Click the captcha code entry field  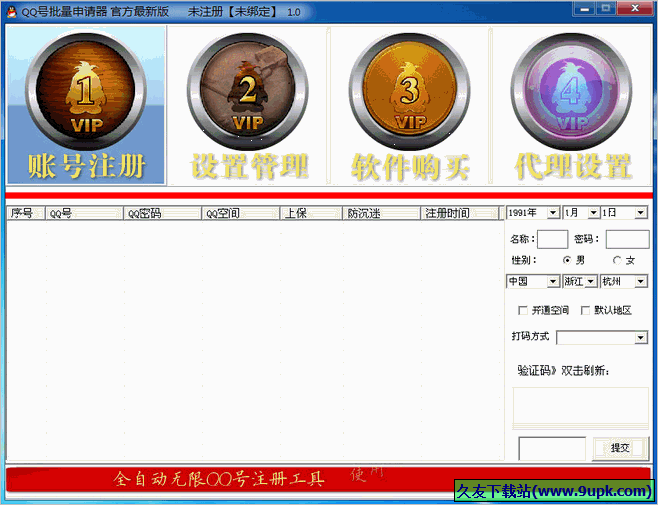tap(552, 448)
